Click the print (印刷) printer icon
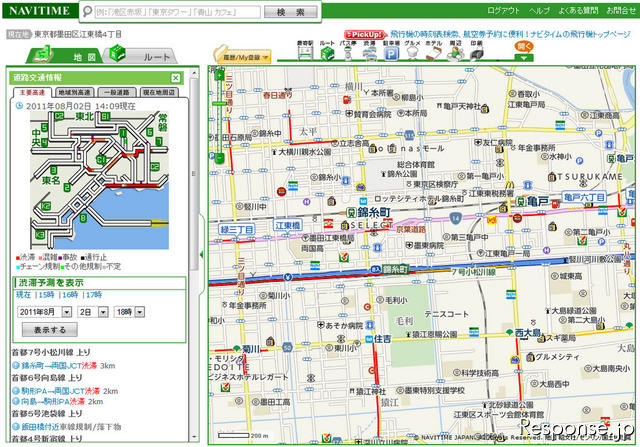The width and height of the screenshot is (640, 447). pos(476,53)
